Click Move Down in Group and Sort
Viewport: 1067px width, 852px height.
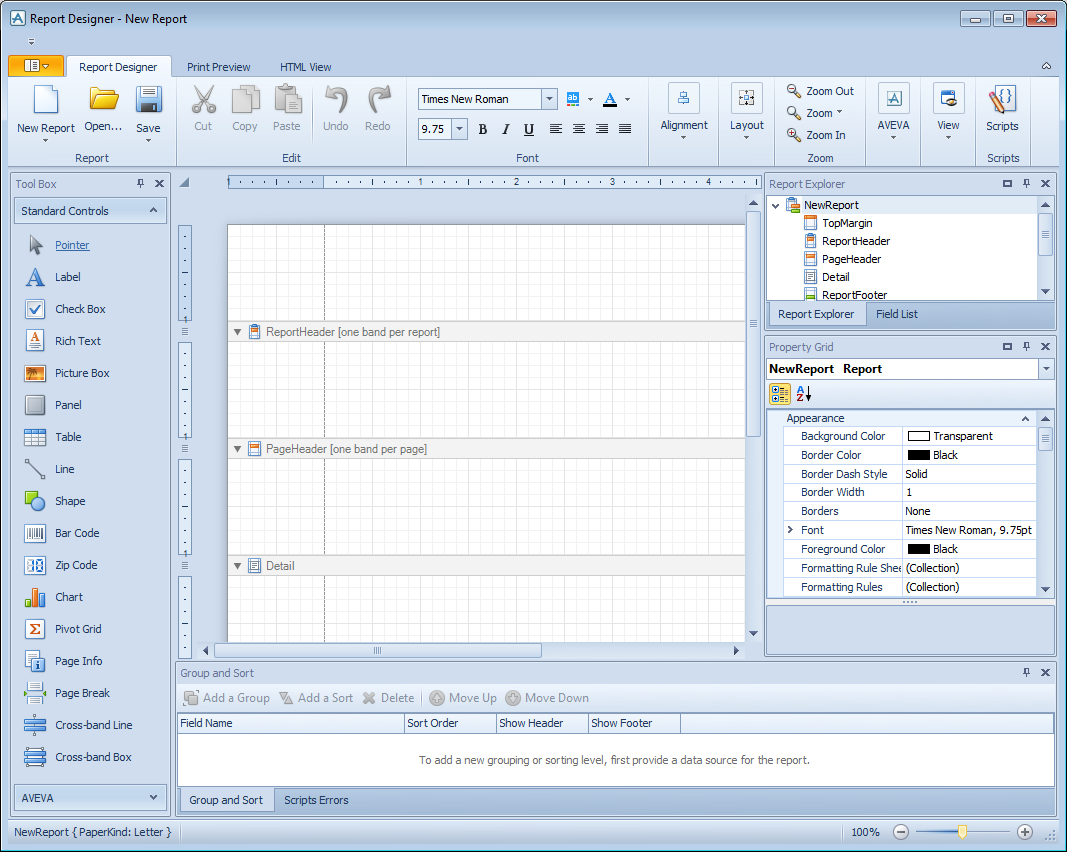[x=547, y=698]
